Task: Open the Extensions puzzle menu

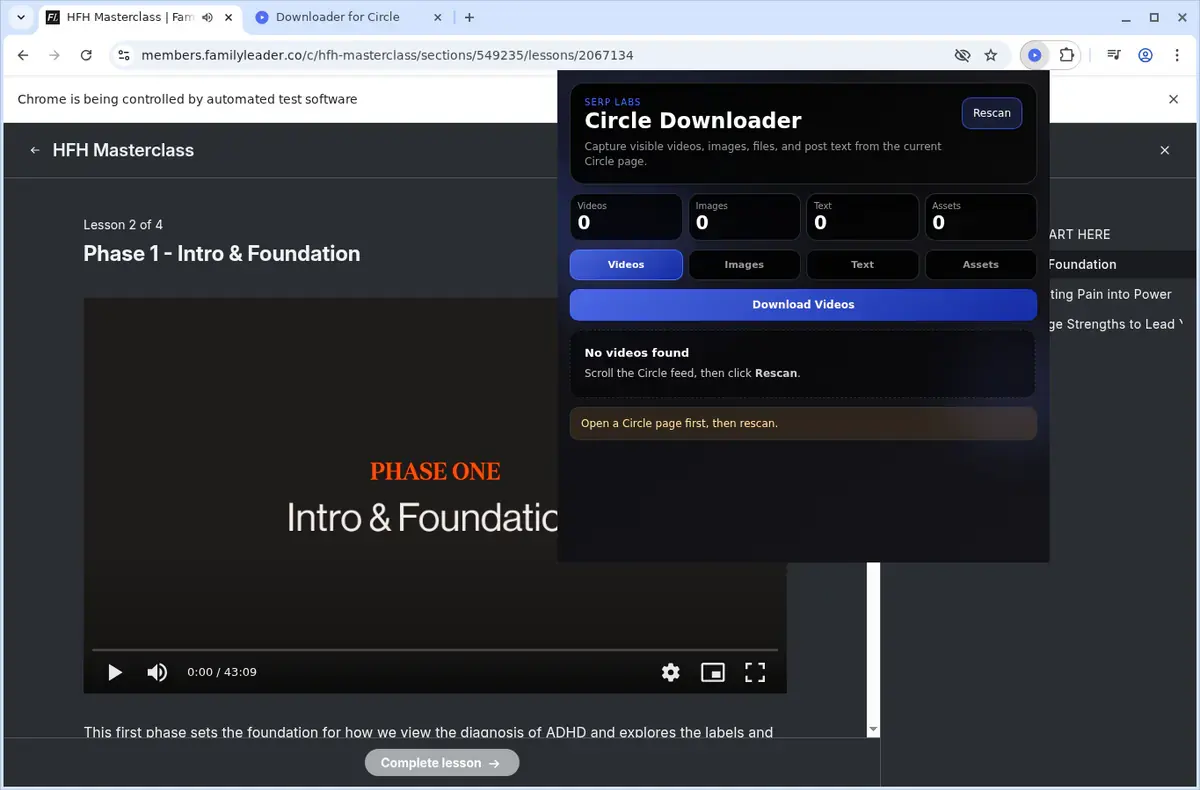Action: tap(1067, 56)
